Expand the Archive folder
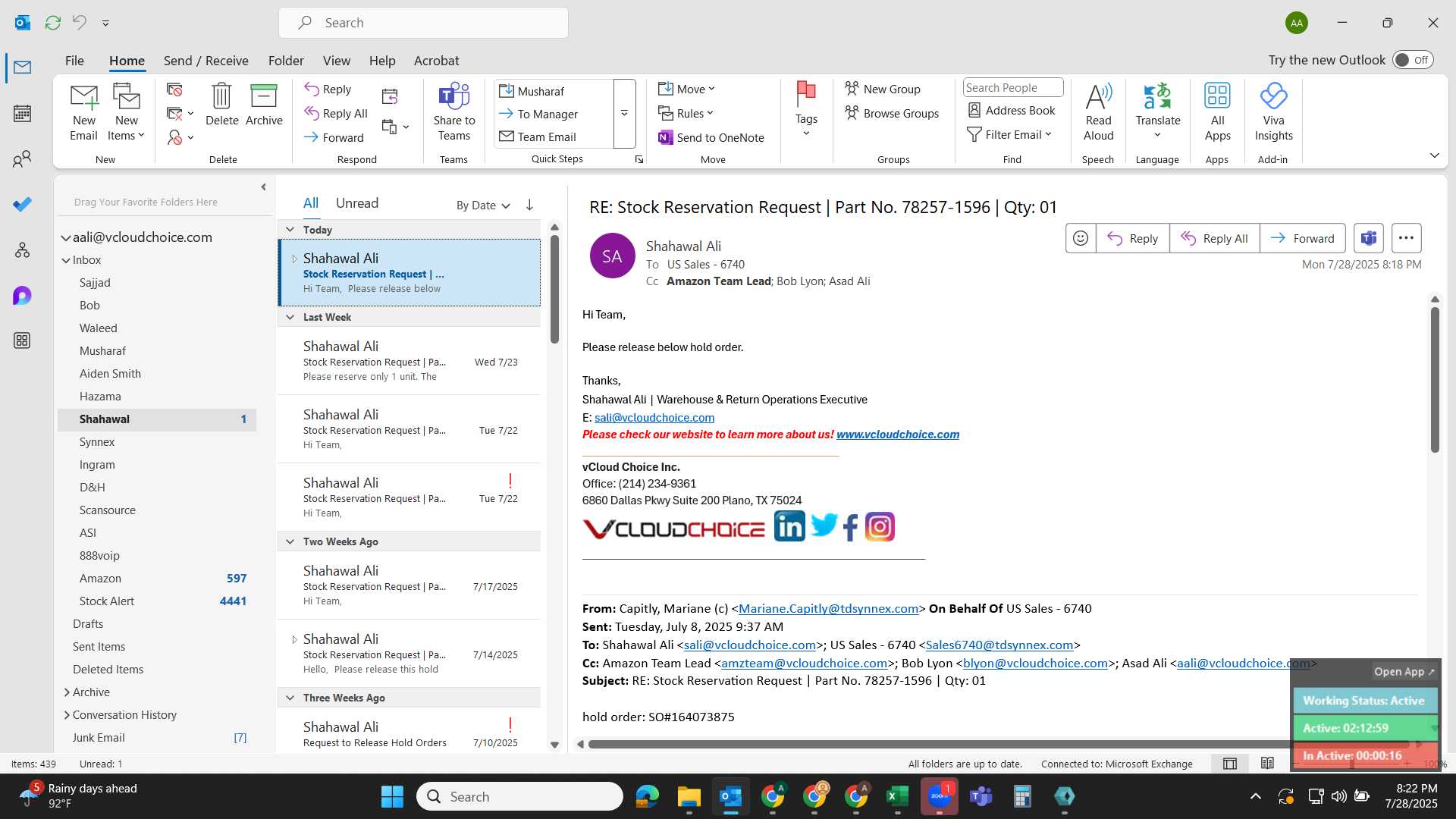Screen dimensions: 1456x819 67,692
